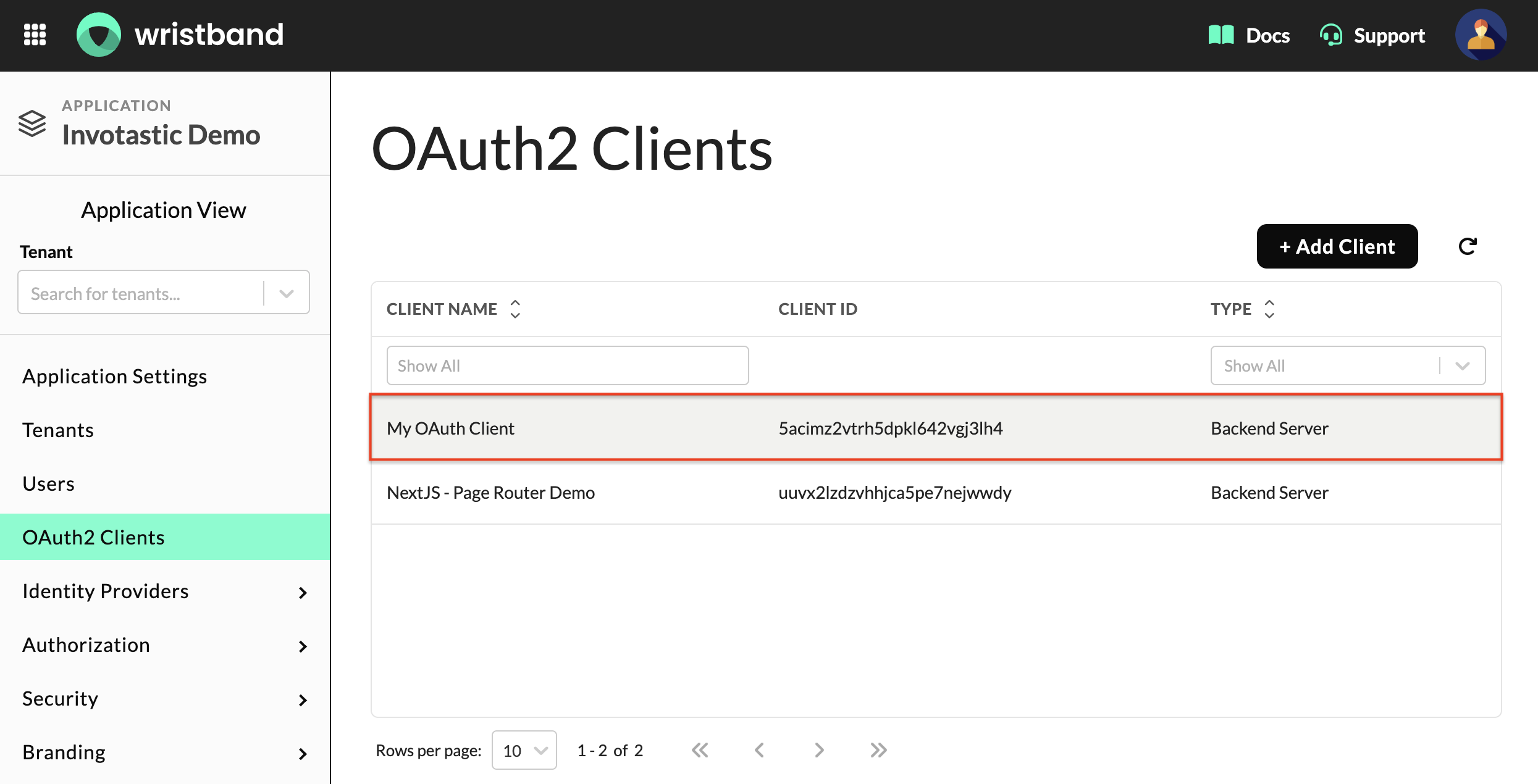Click the Application View heading
Image resolution: width=1538 pixels, height=784 pixels.
tap(164, 210)
